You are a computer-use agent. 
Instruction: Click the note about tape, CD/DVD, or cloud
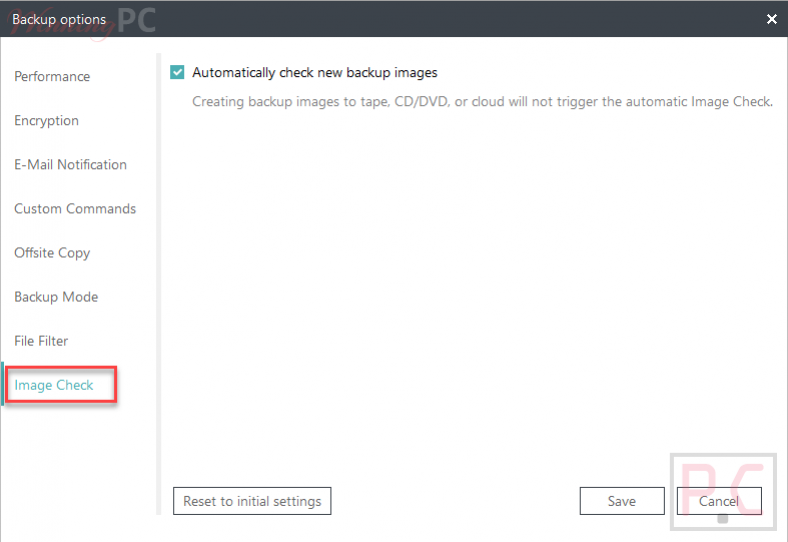482,102
